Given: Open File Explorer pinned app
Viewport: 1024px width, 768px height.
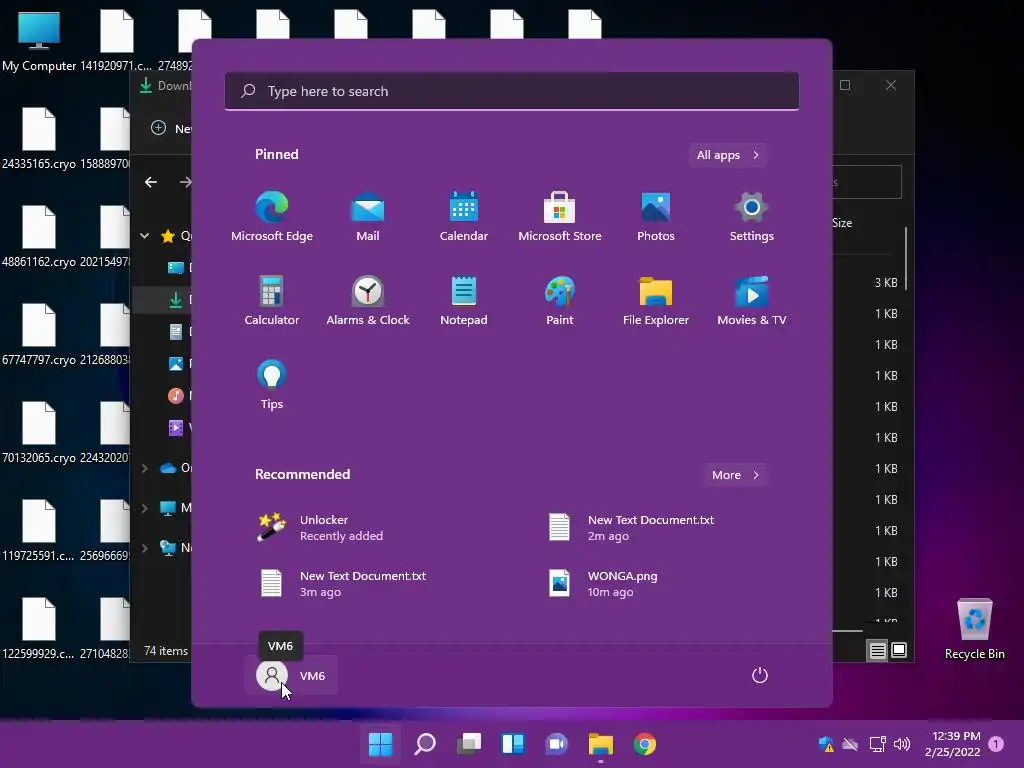Looking at the screenshot, I should coord(656,301).
